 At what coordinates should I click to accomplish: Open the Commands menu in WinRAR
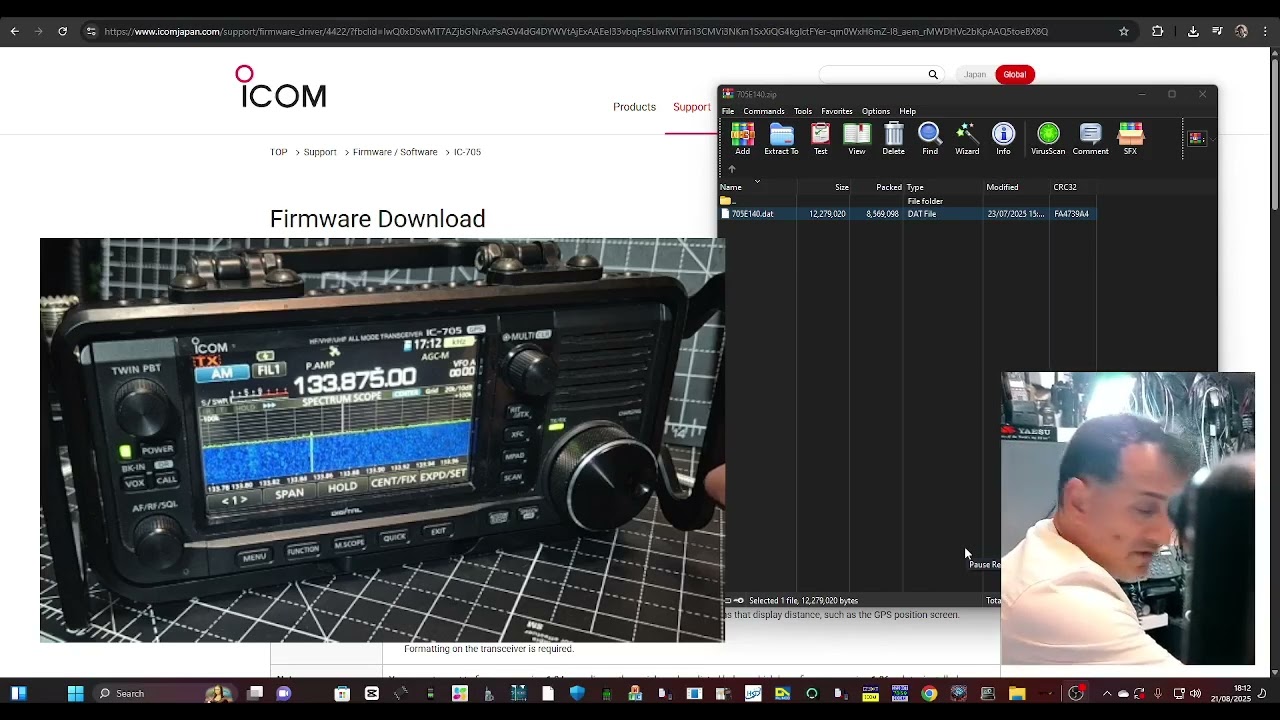click(764, 111)
